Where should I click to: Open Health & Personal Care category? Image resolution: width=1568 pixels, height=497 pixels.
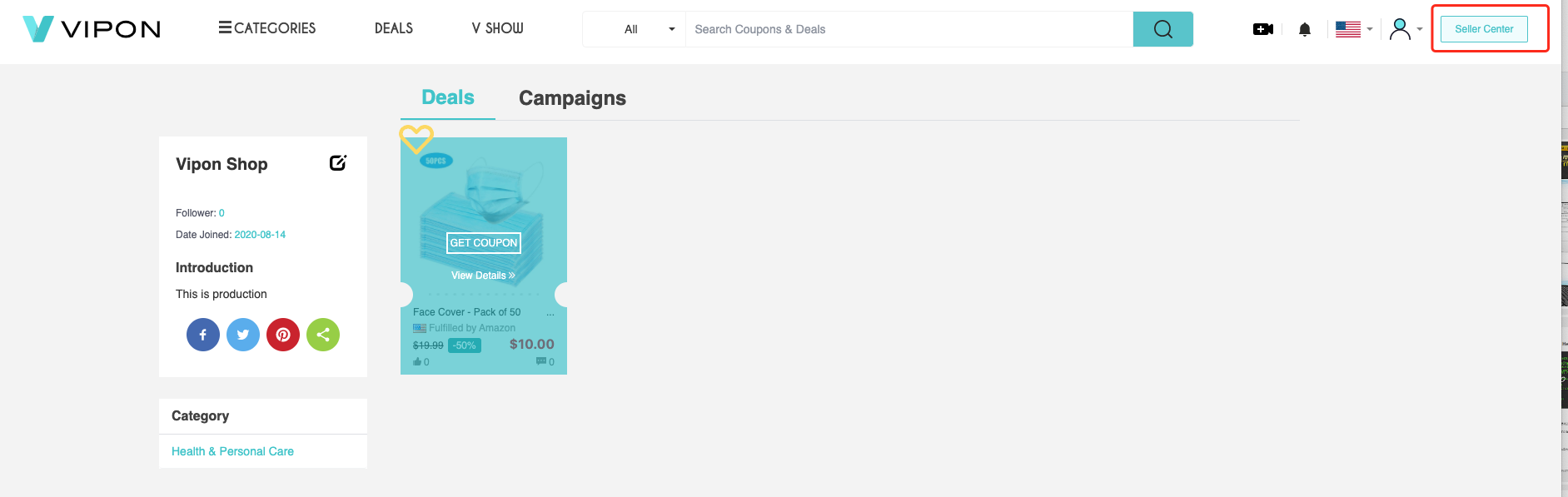tap(232, 451)
